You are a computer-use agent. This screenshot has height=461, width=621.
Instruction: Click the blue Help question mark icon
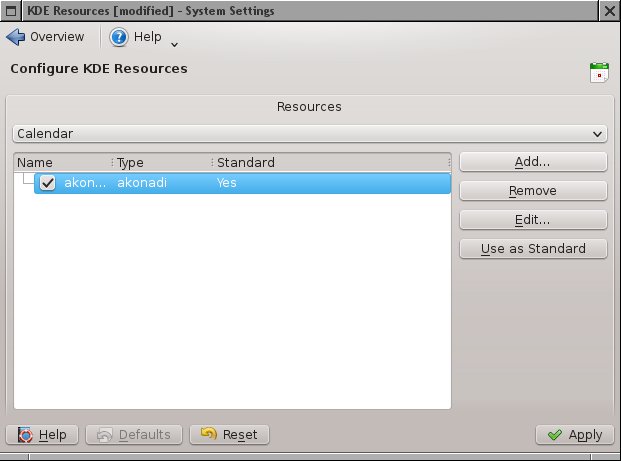point(119,37)
